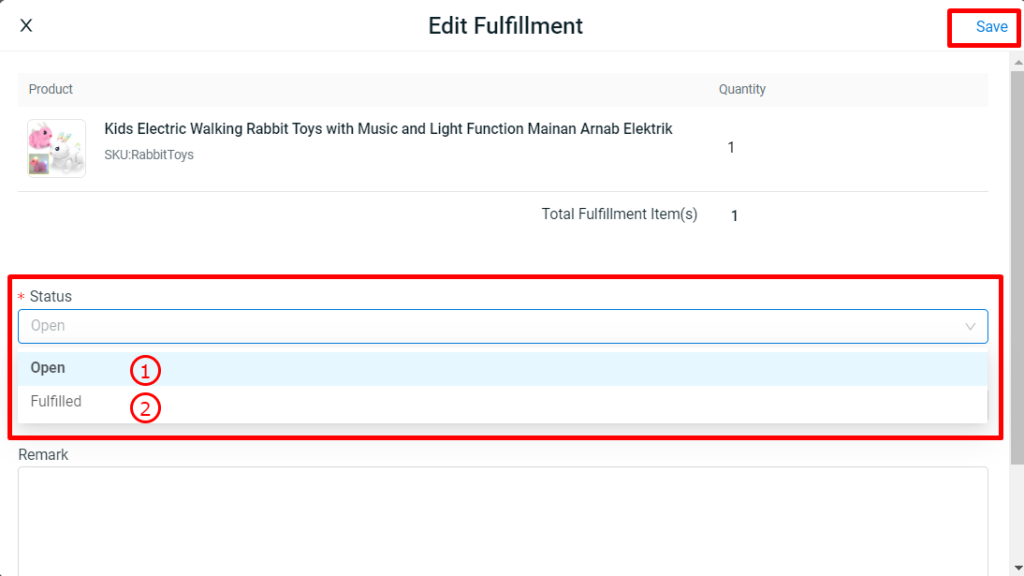The height and width of the screenshot is (576, 1024).
Task: Click the Remark field label
Action: coord(43,455)
